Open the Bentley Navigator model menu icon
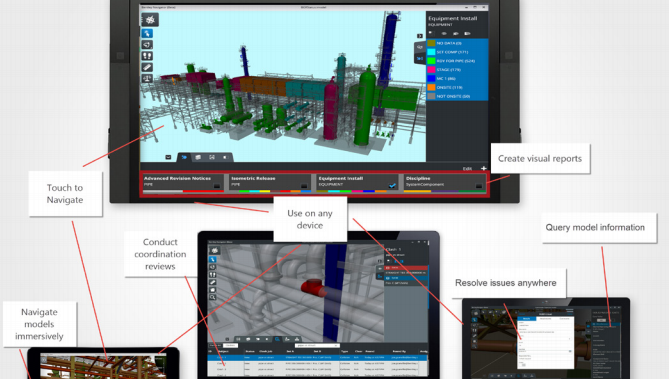669x379 pixels. pos(150,20)
